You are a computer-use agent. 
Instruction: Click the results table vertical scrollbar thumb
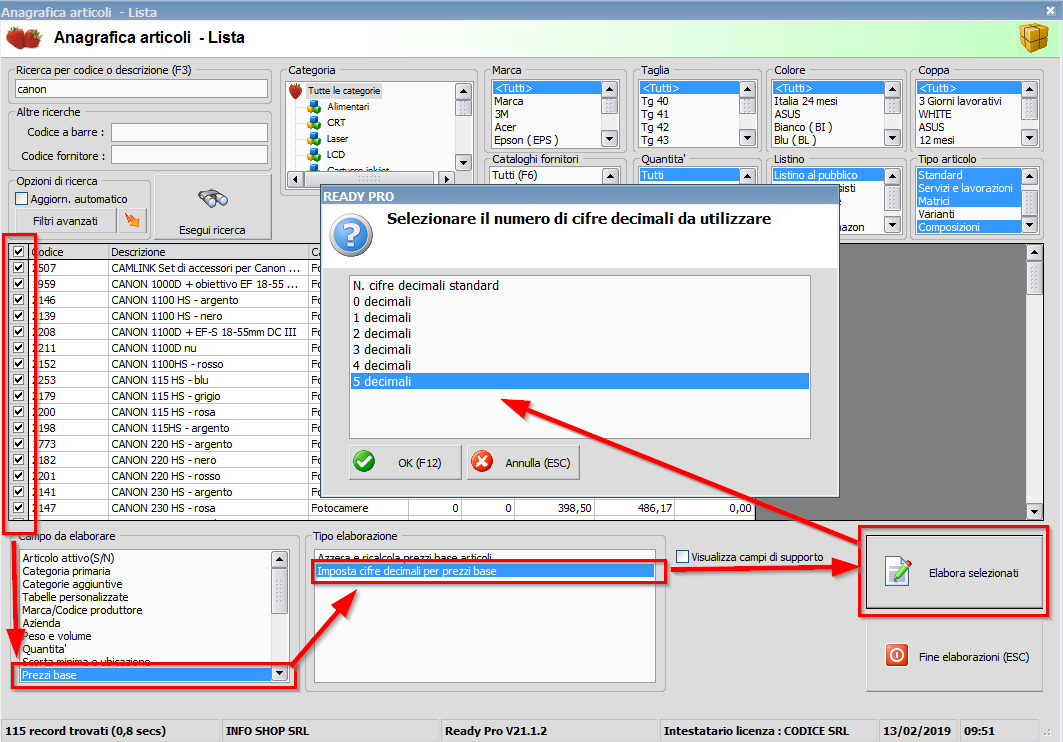point(1034,278)
